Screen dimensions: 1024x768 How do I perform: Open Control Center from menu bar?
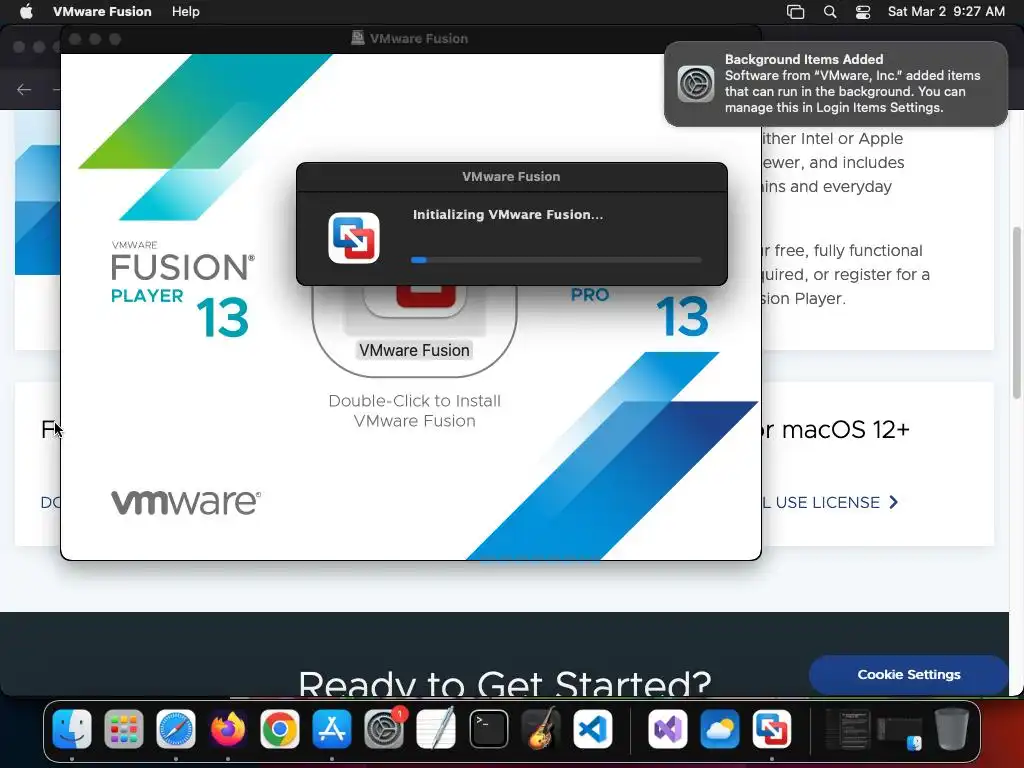tap(863, 12)
